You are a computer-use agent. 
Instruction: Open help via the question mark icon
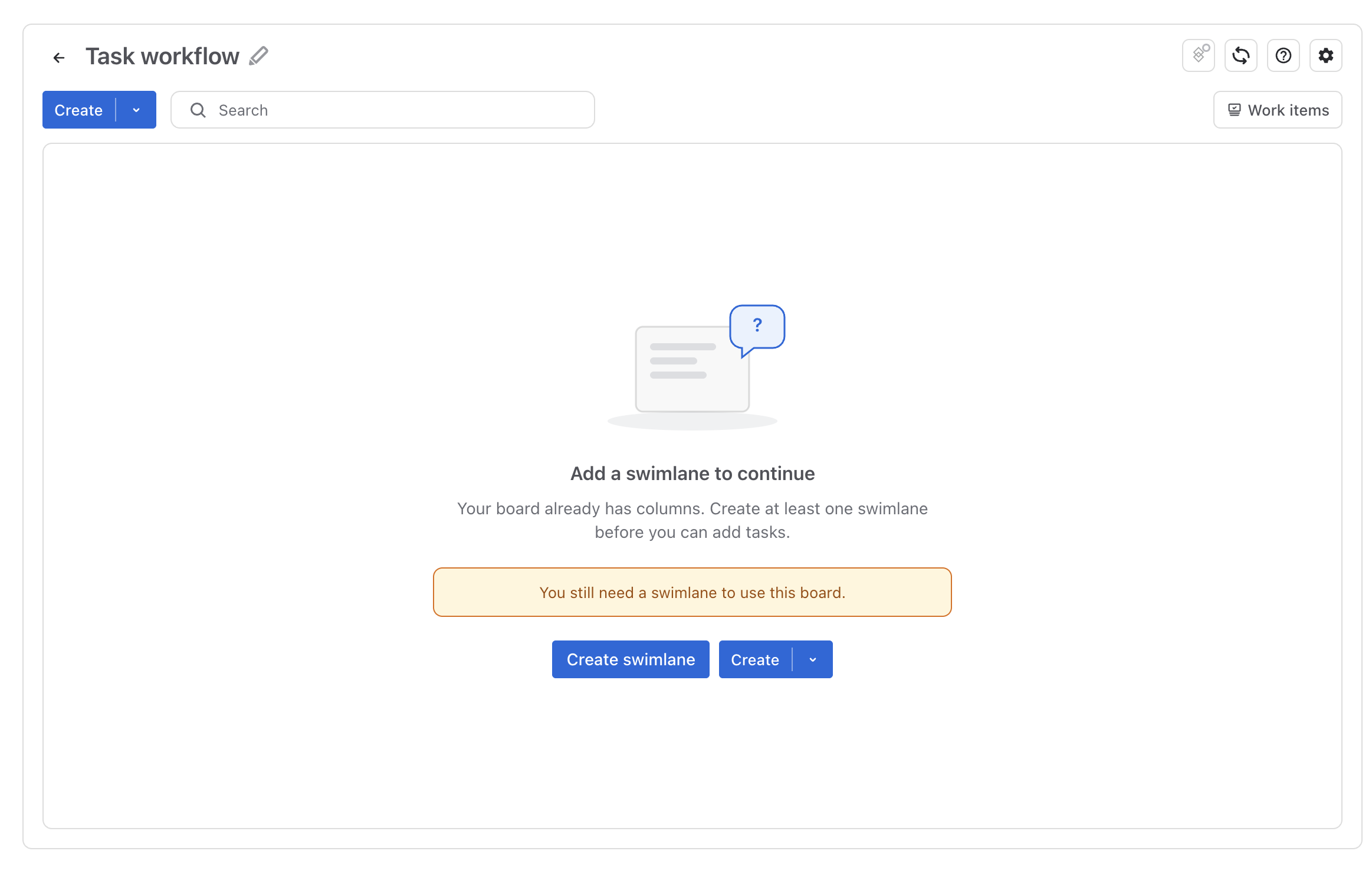pyautogui.click(x=1283, y=55)
